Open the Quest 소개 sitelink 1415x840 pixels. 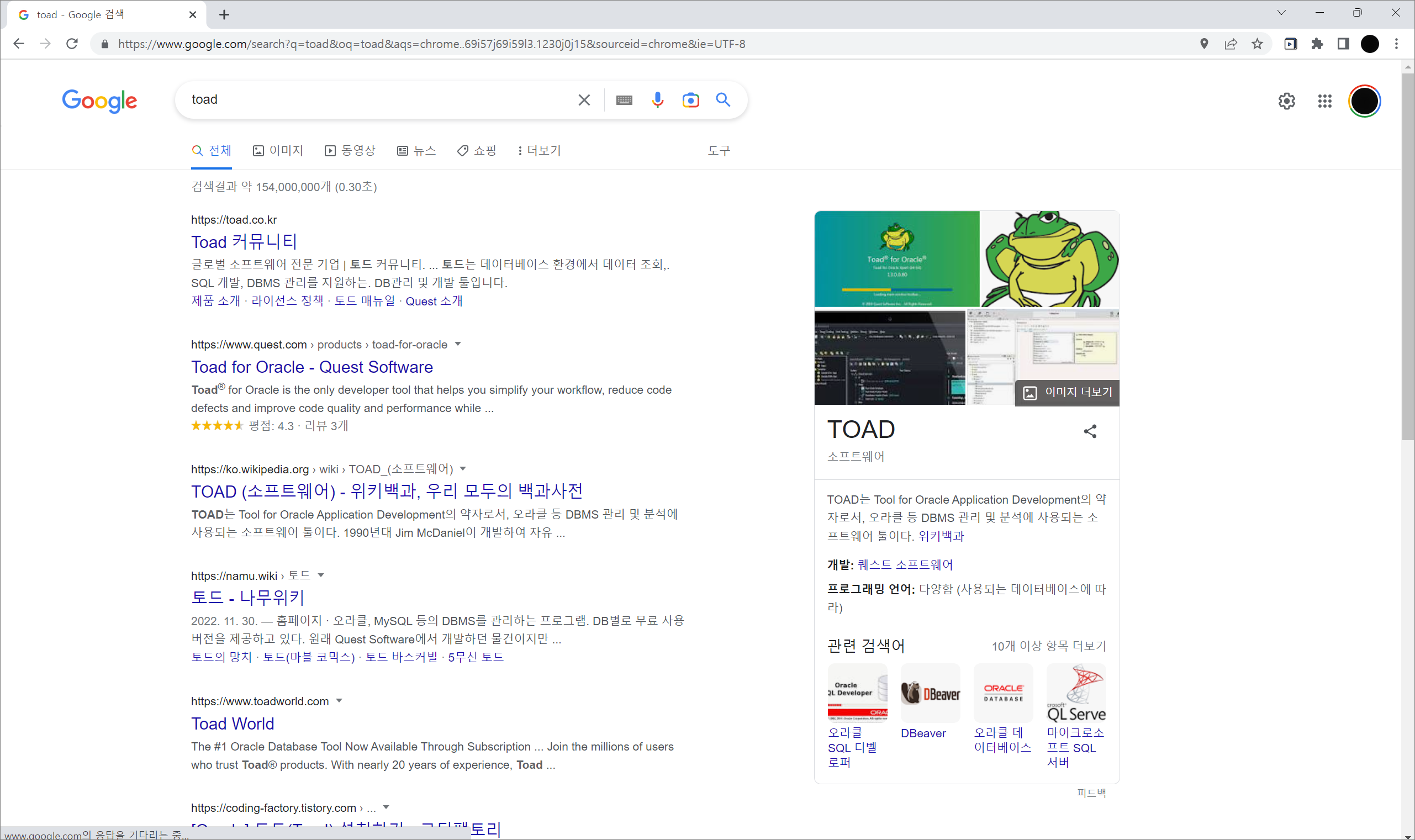pos(434,301)
